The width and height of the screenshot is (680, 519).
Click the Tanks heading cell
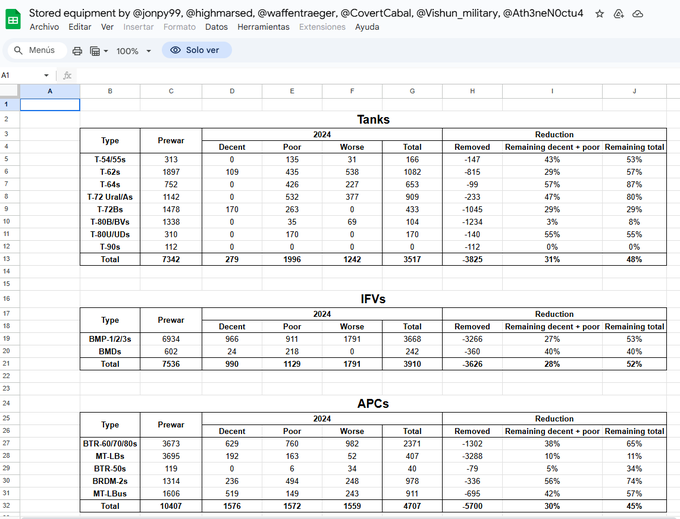click(373, 120)
